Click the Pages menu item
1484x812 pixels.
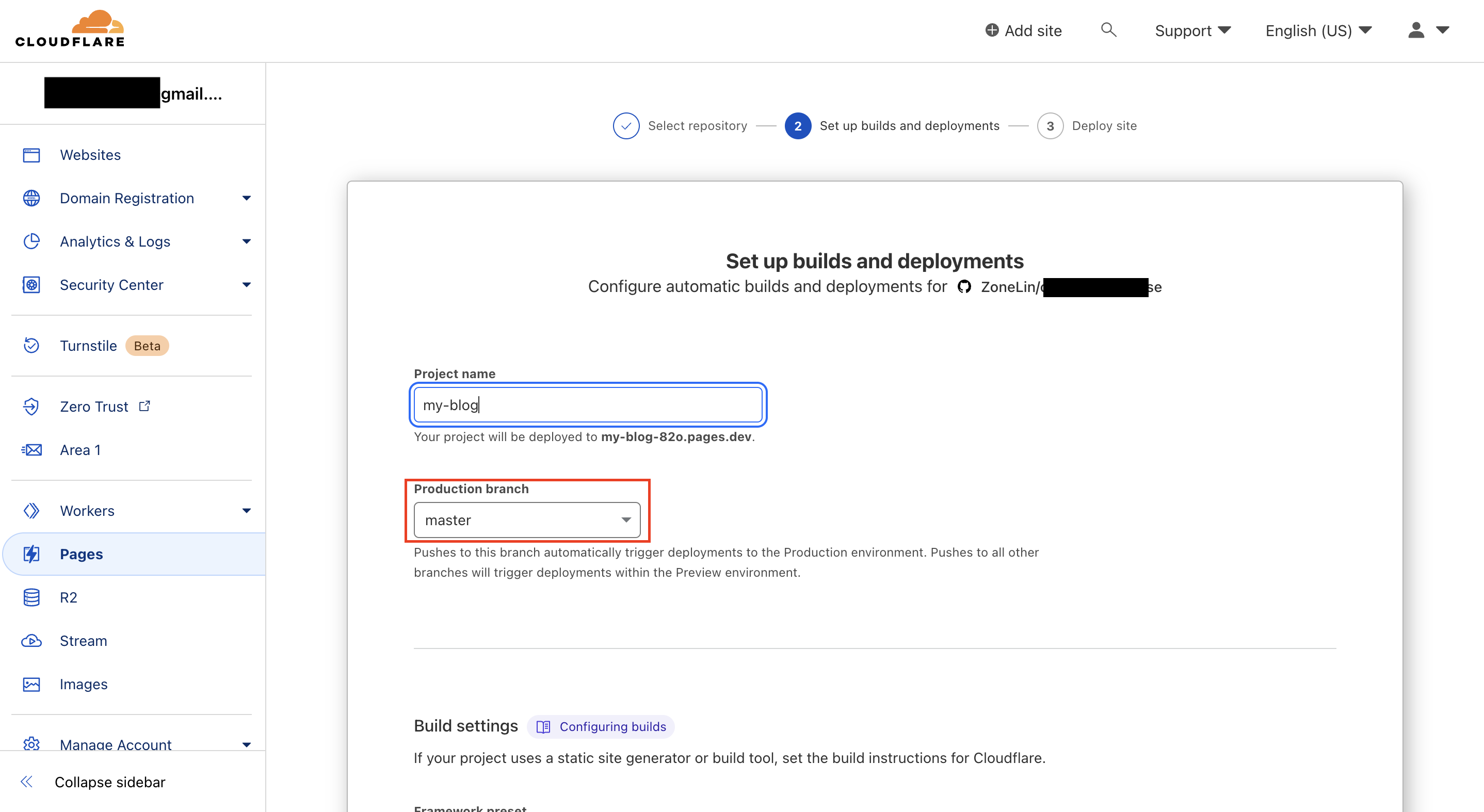click(x=81, y=553)
